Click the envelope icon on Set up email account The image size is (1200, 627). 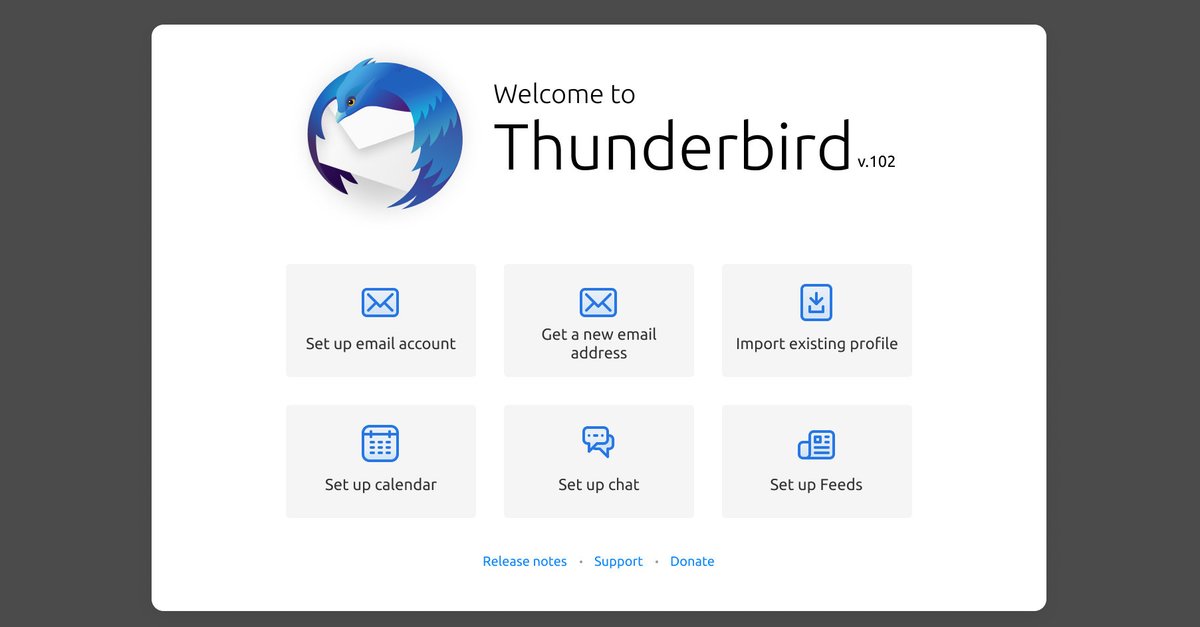pyautogui.click(x=380, y=302)
